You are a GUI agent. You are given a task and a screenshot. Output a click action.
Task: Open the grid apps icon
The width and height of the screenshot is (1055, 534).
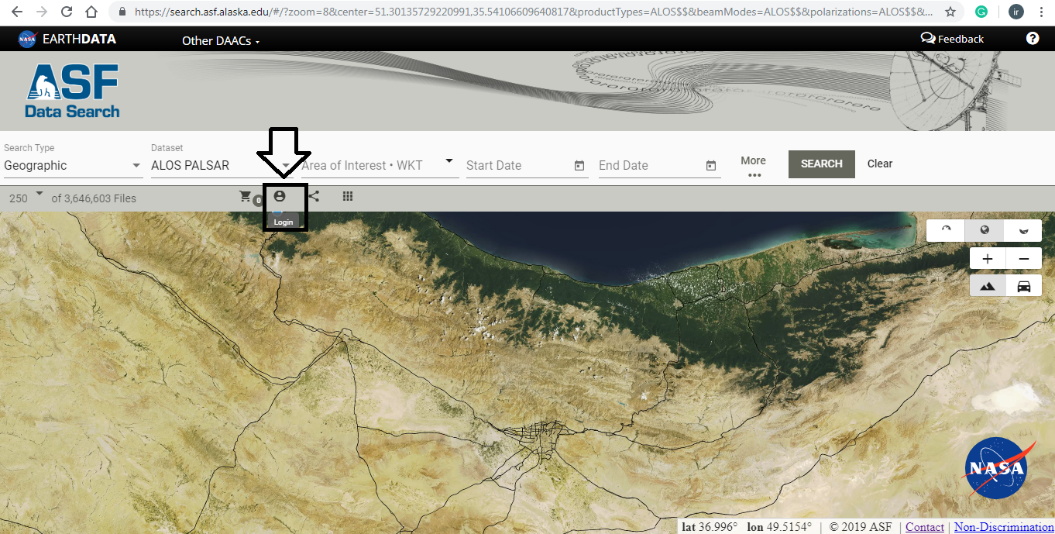coord(348,197)
